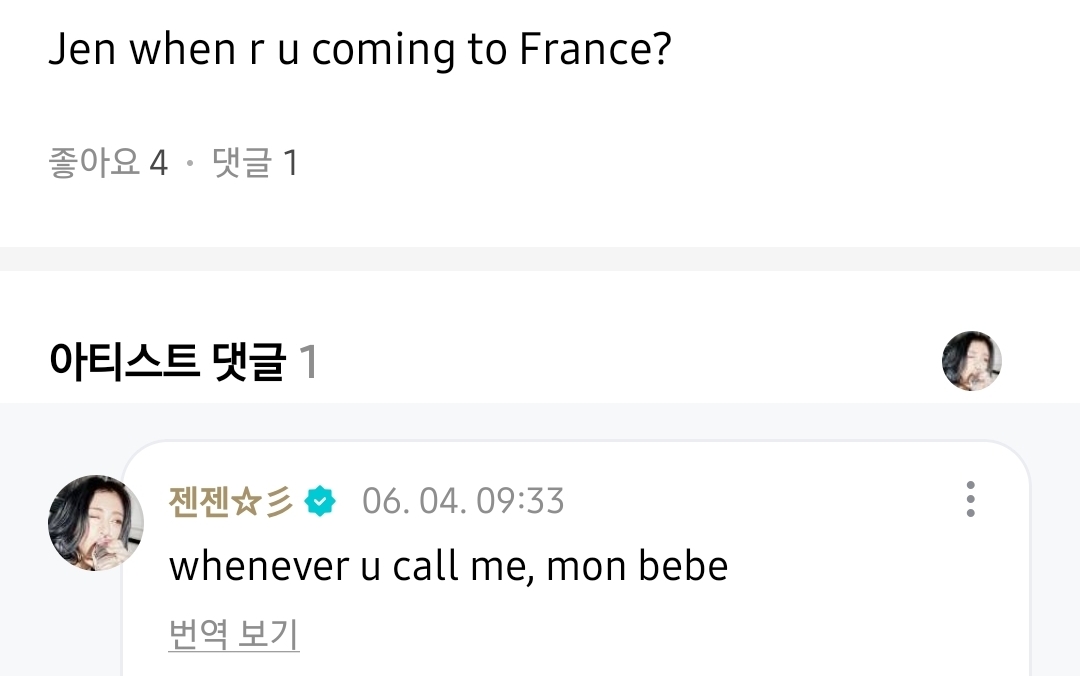Tap the ☆彡 symbols in the artist name
Viewport: 1080px width, 676px height.
click(x=263, y=500)
